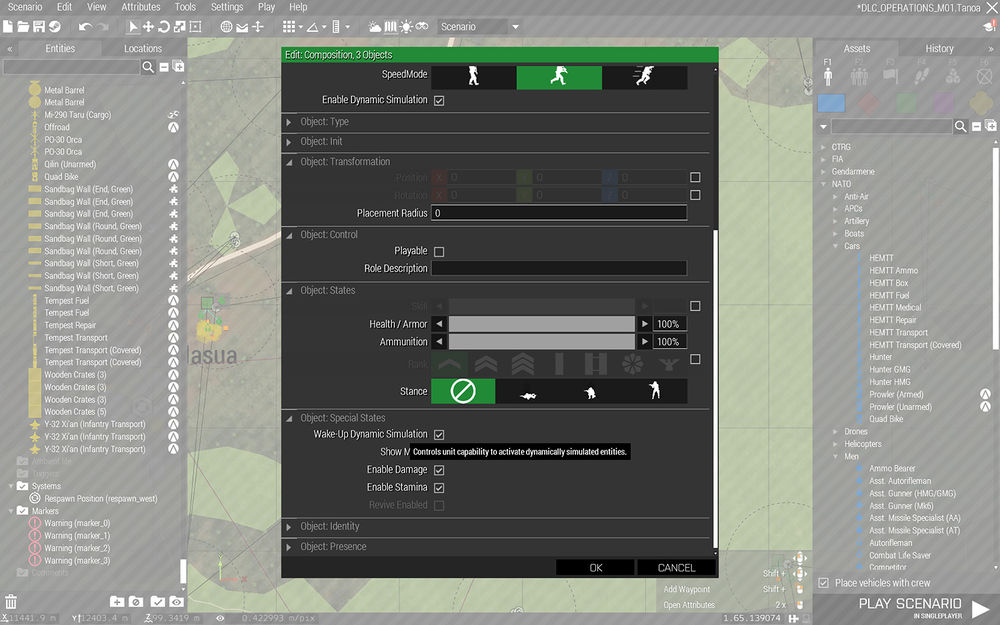Viewport: 1000px width, 625px height.
Task: Click the trash delete icon bottom-left
Action: [x=10, y=601]
